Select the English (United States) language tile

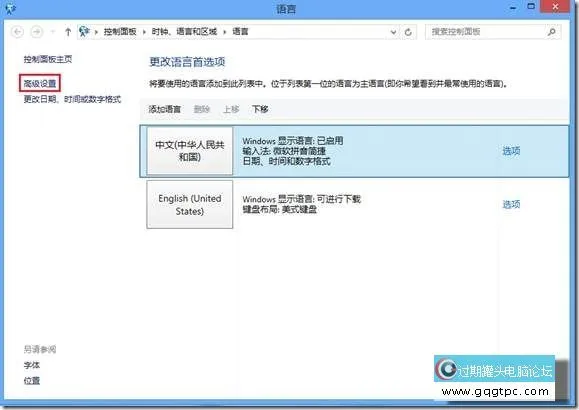[x=190, y=205]
